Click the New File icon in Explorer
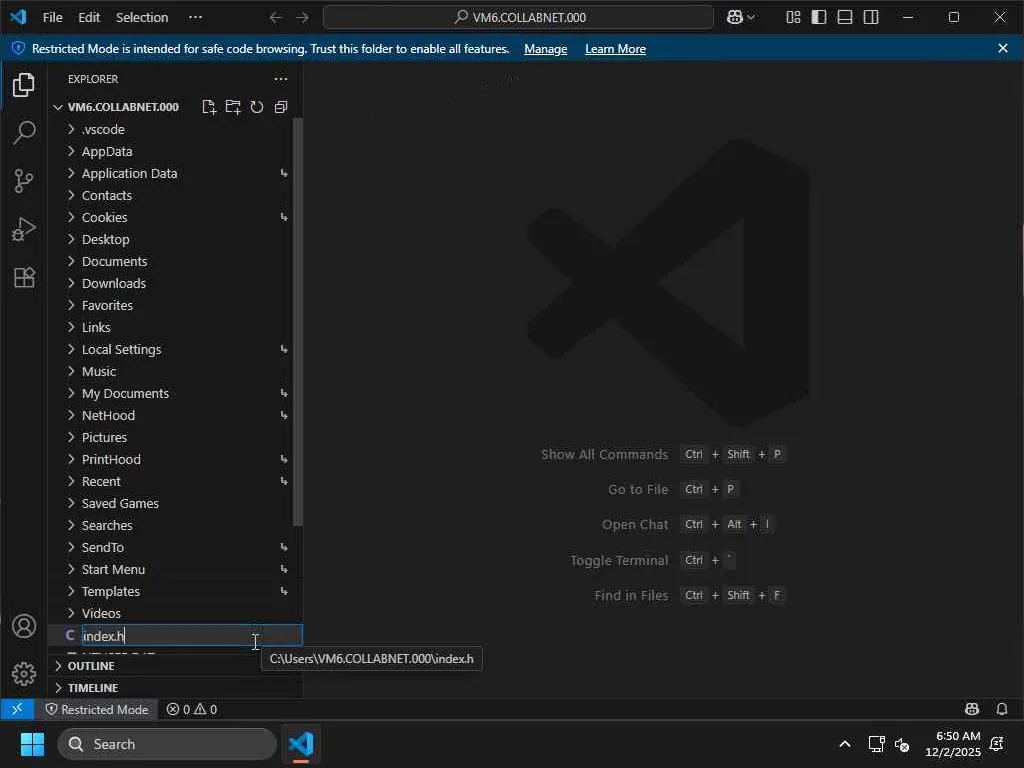Viewport: 1024px width, 768px height. point(209,107)
